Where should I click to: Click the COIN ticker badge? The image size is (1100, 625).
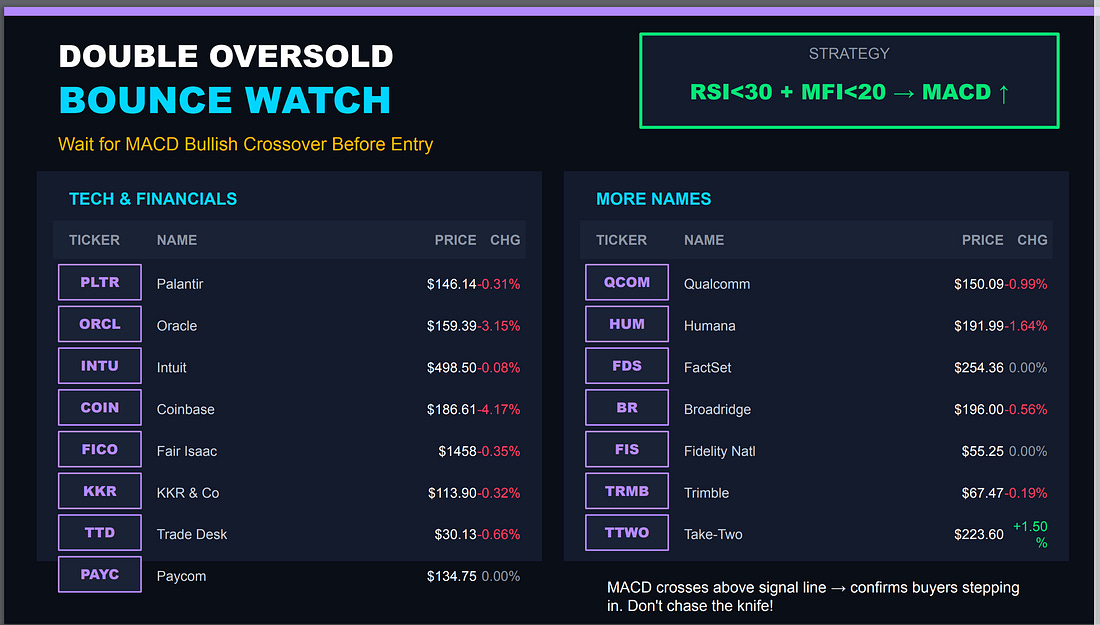[100, 408]
